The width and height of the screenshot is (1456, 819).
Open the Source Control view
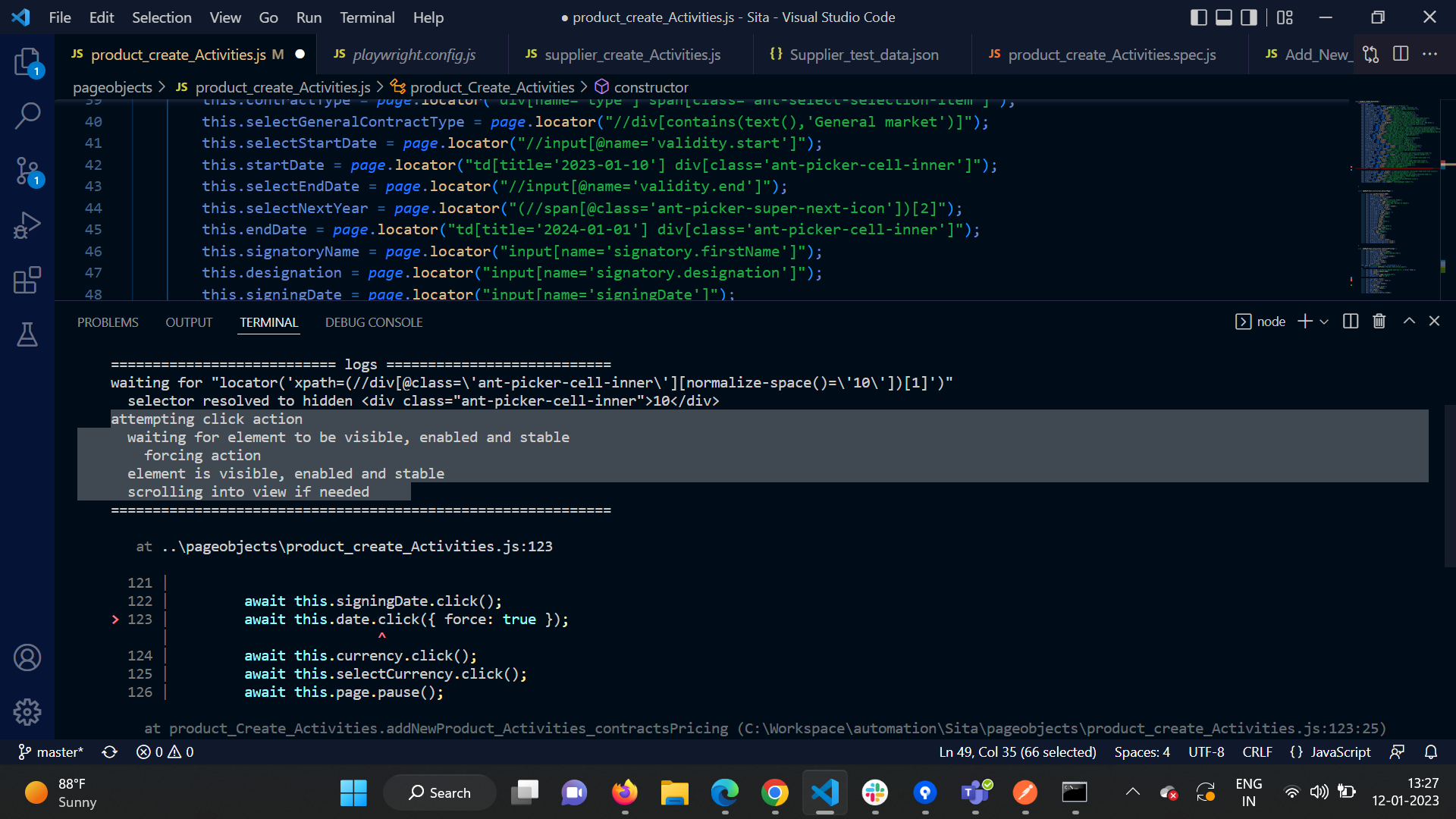tap(28, 171)
